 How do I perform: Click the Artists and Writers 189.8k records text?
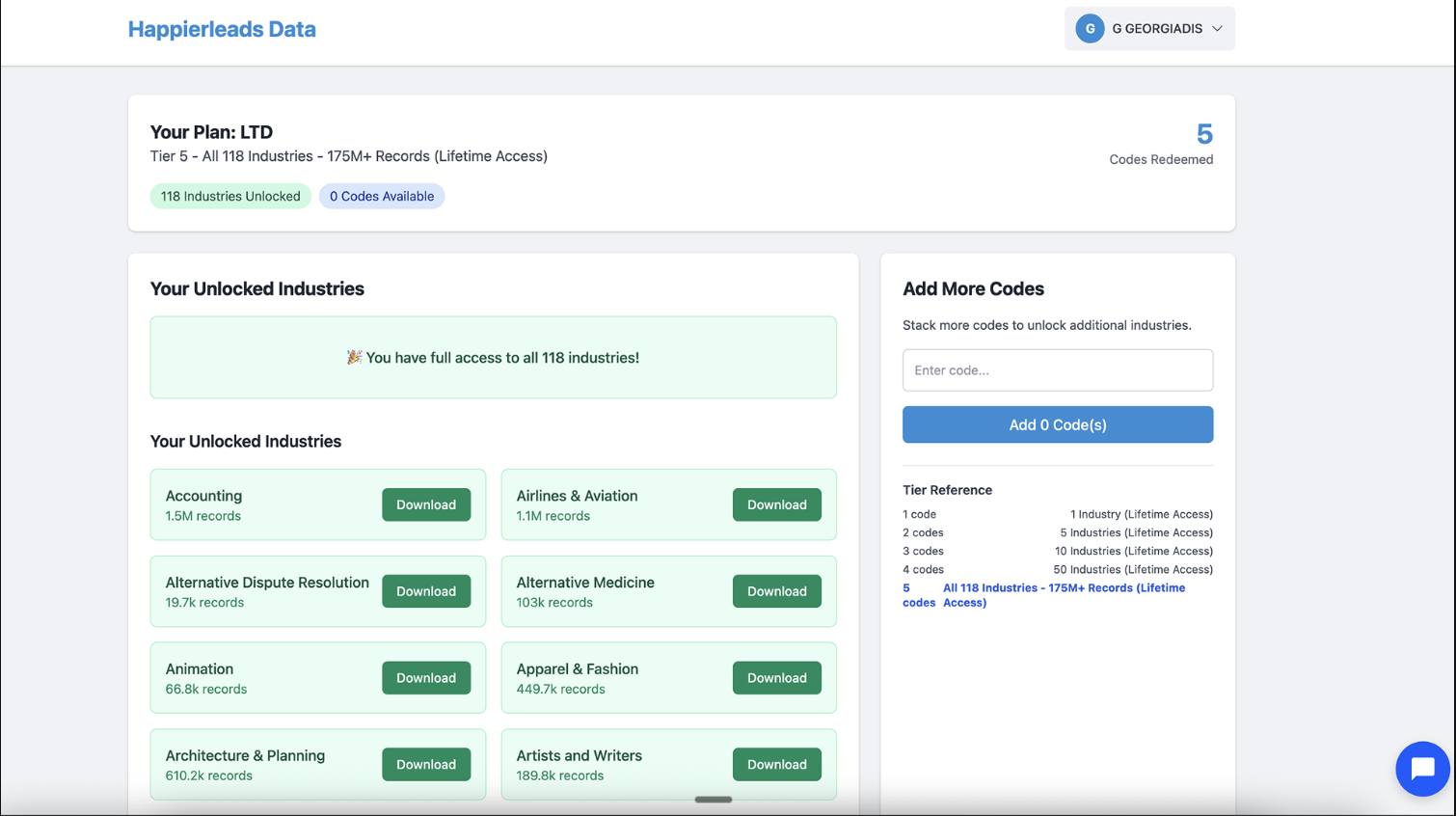click(579, 765)
